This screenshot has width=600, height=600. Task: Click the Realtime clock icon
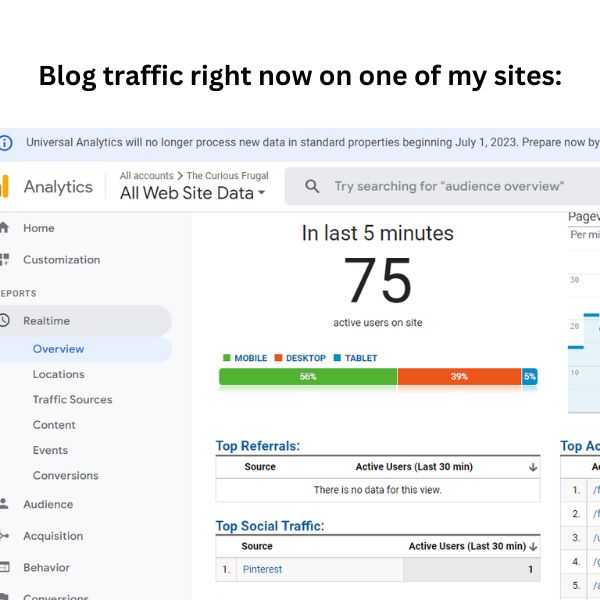pos(4,320)
